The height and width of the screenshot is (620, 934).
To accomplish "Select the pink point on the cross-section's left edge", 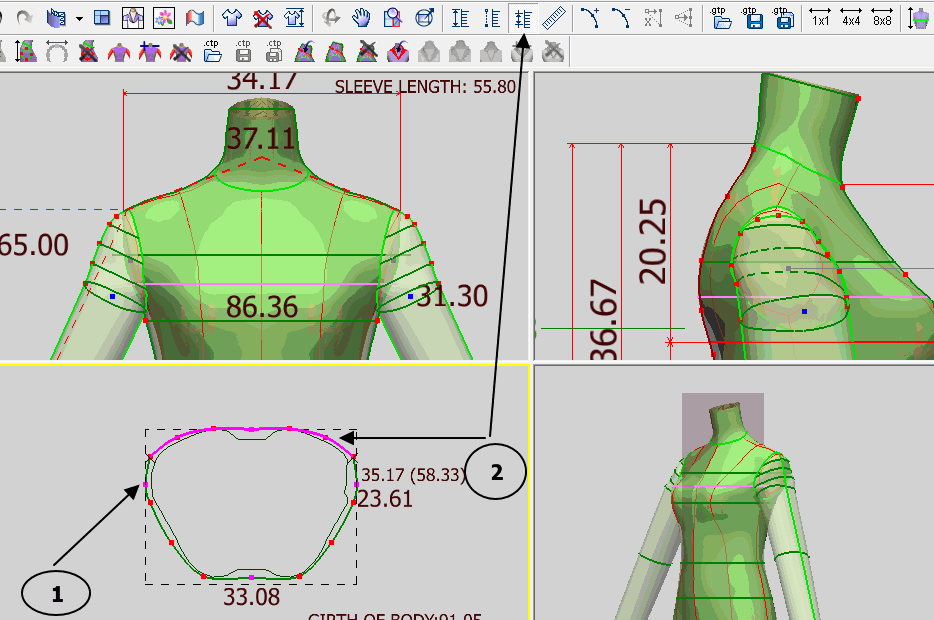I will pos(146,484).
